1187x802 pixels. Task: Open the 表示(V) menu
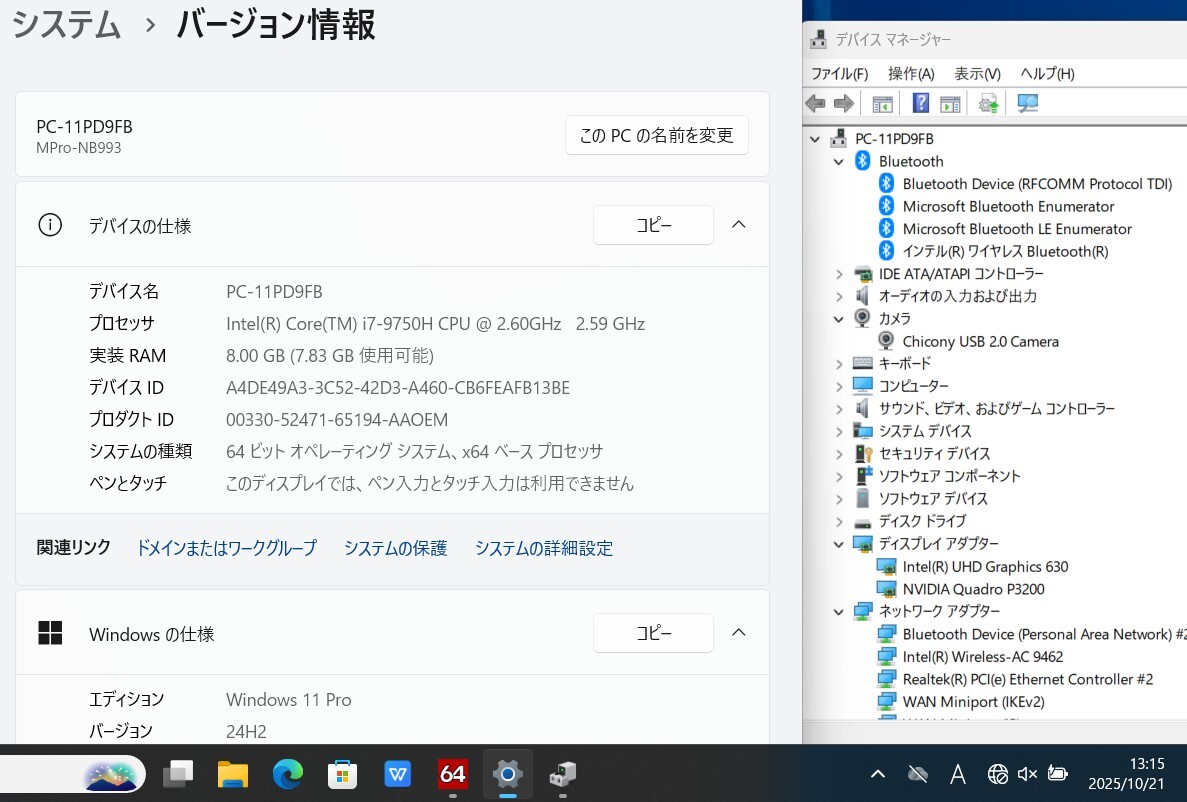click(977, 74)
